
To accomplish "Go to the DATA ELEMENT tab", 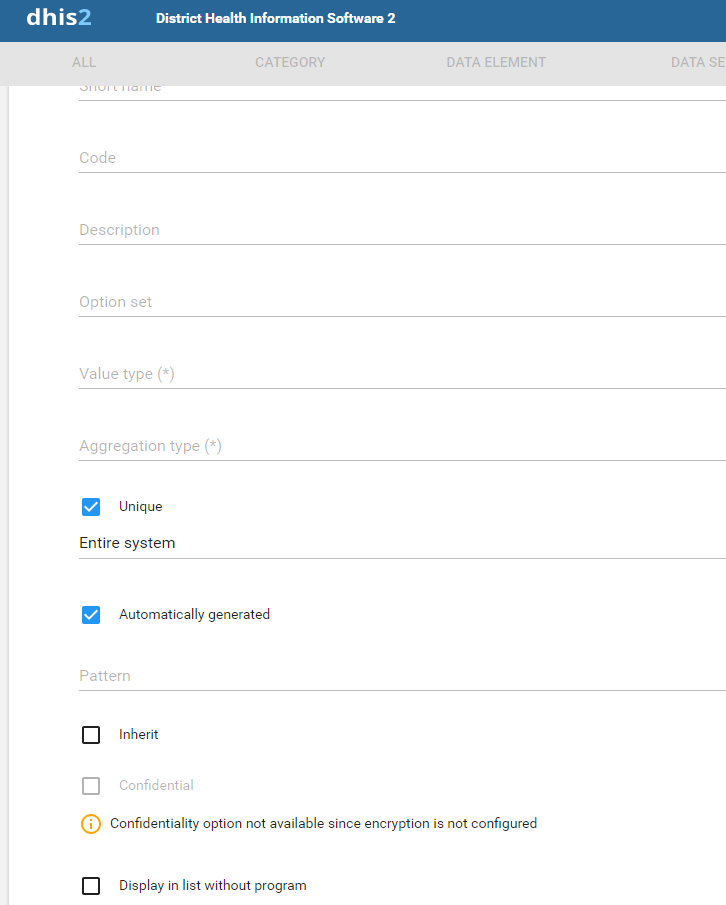I will 496,62.
